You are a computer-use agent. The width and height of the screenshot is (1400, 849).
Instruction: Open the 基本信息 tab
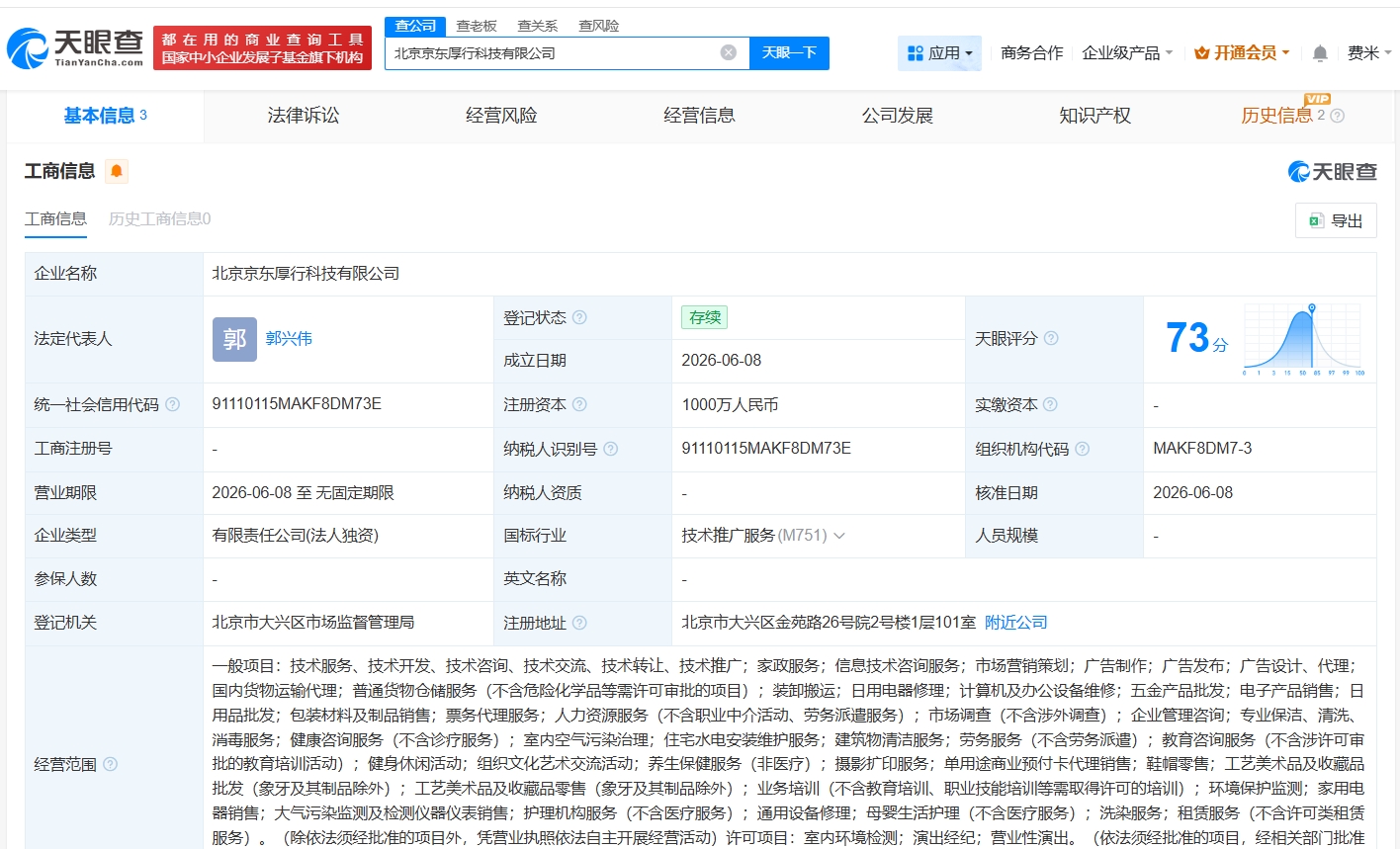tap(106, 117)
